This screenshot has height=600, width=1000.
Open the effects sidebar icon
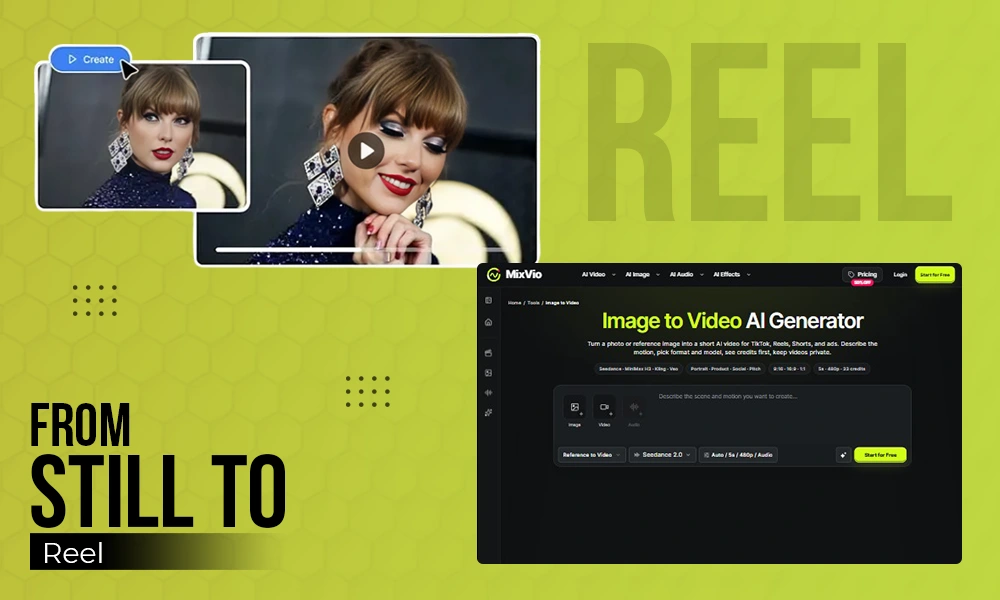[x=489, y=413]
